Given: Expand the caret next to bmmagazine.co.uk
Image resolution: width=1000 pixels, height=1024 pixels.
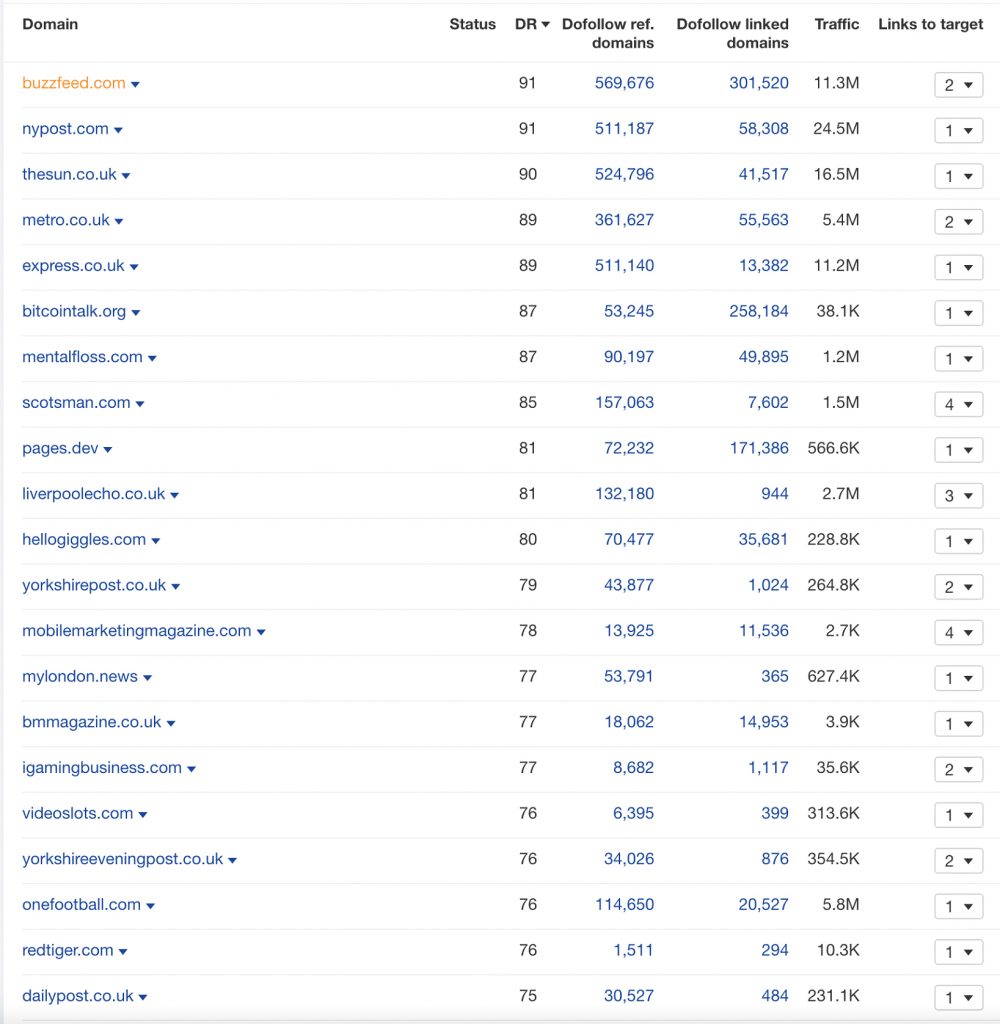Looking at the screenshot, I should (x=171, y=724).
